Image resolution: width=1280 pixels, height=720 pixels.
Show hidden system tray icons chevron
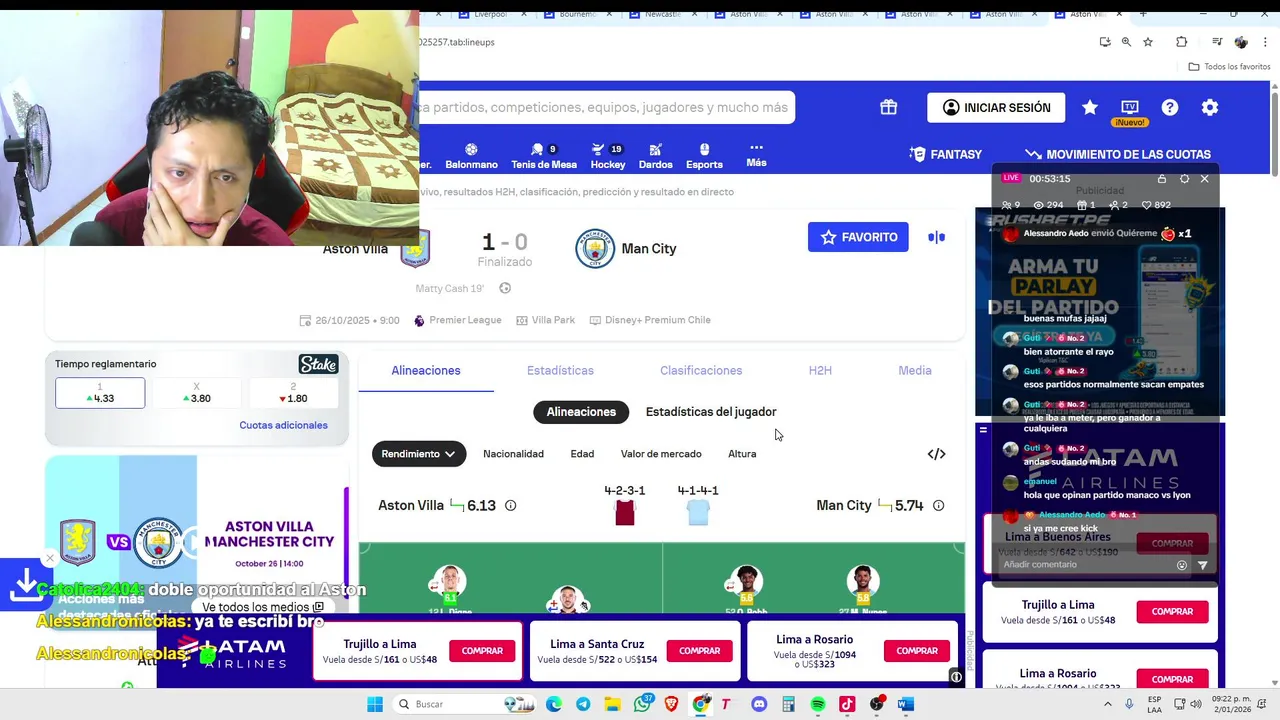coord(1106,704)
